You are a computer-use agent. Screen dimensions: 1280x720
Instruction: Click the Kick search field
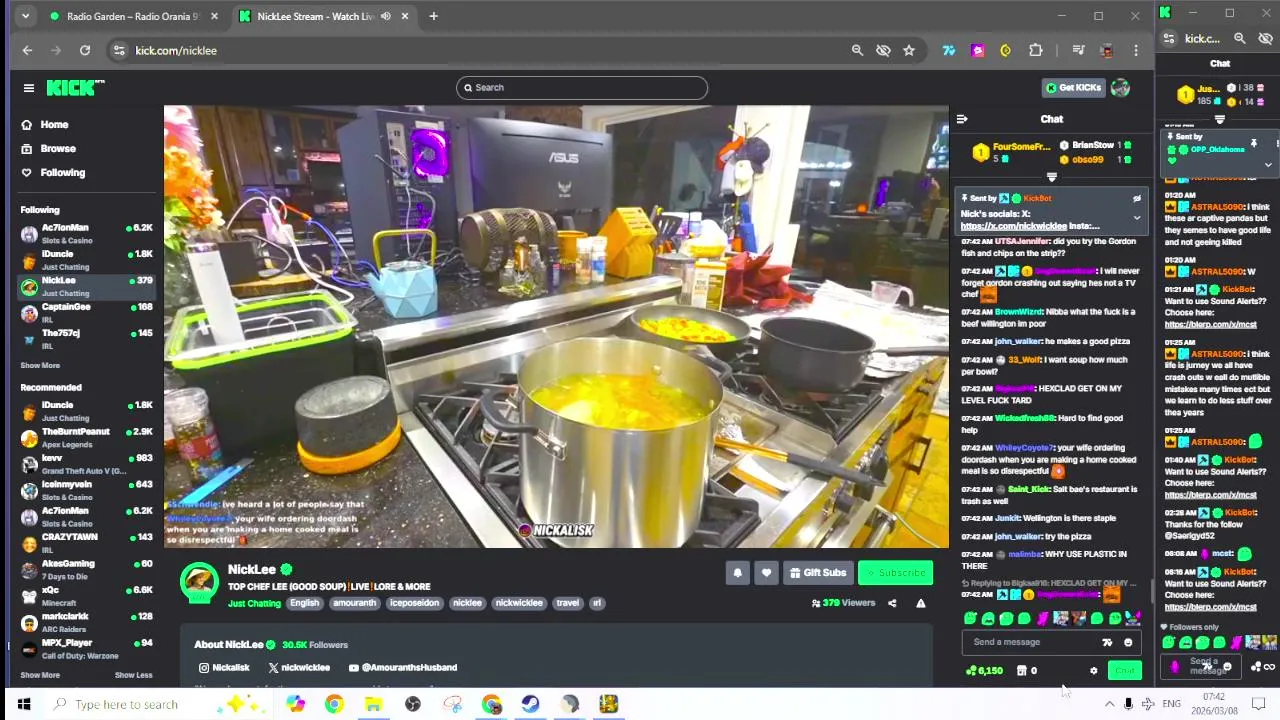[x=582, y=88]
